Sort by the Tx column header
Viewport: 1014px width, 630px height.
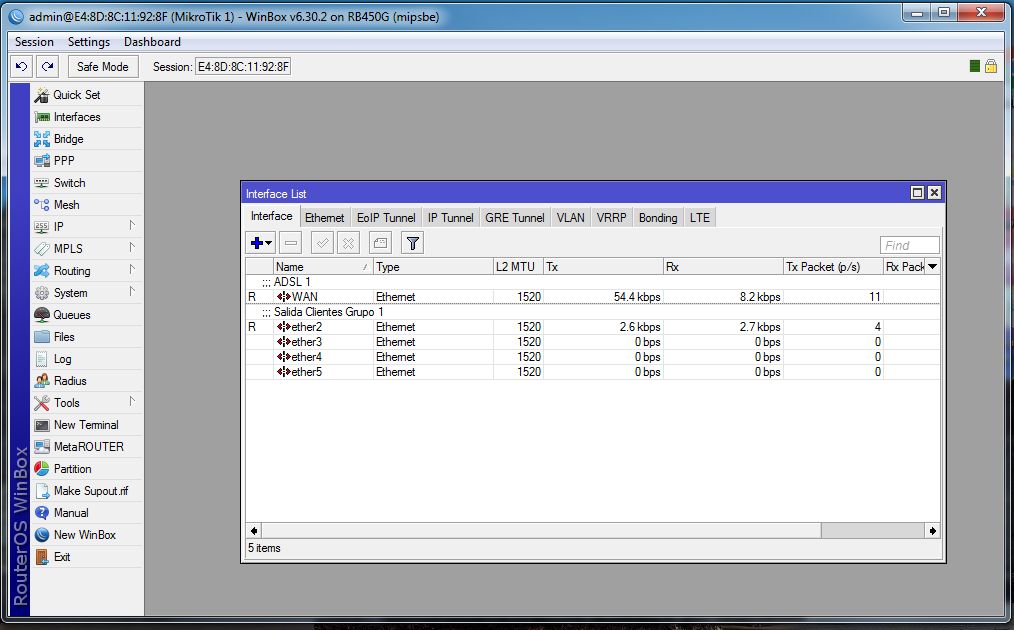[x=603, y=266]
